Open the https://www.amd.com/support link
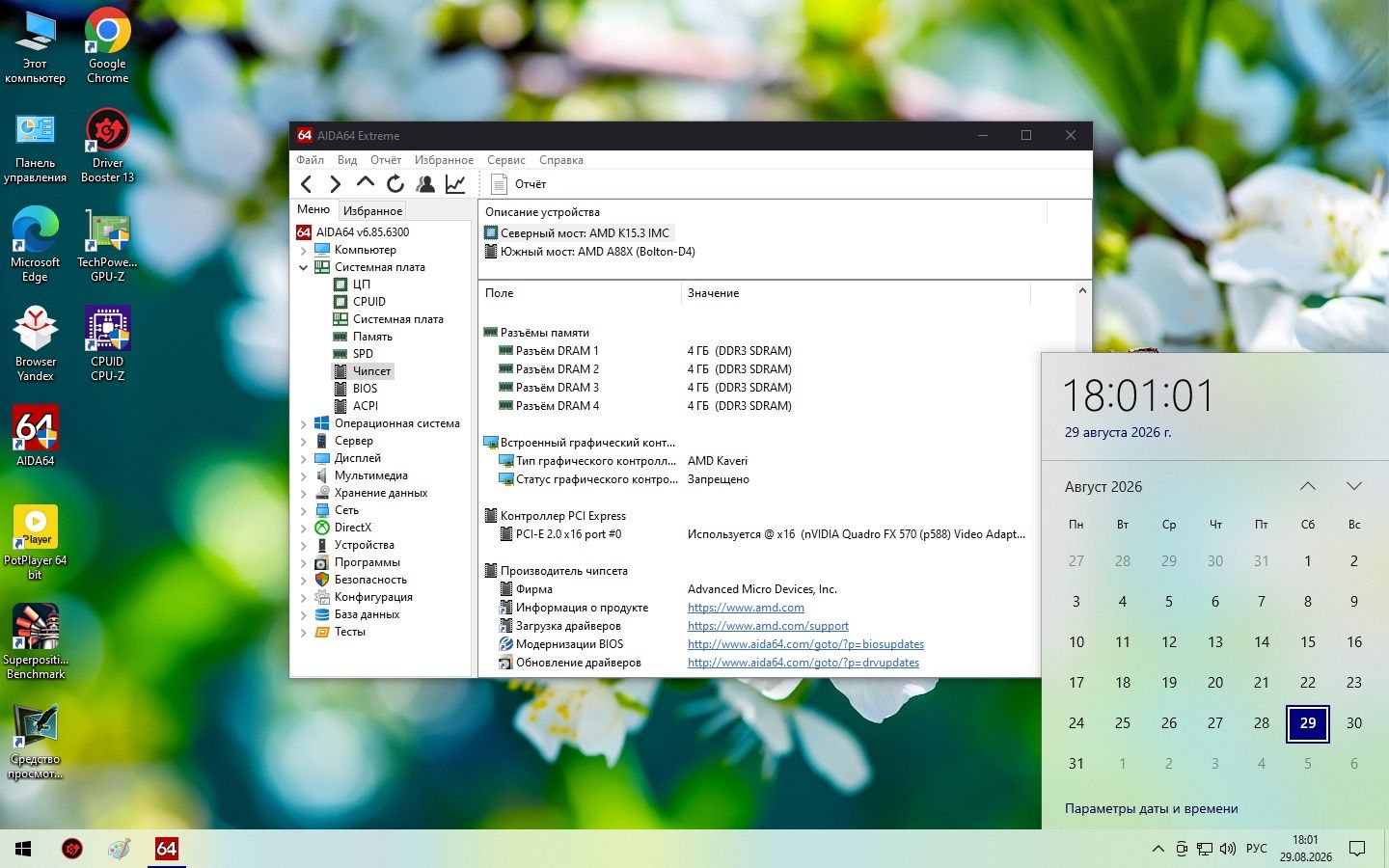This screenshot has width=1389, height=868. 768,626
